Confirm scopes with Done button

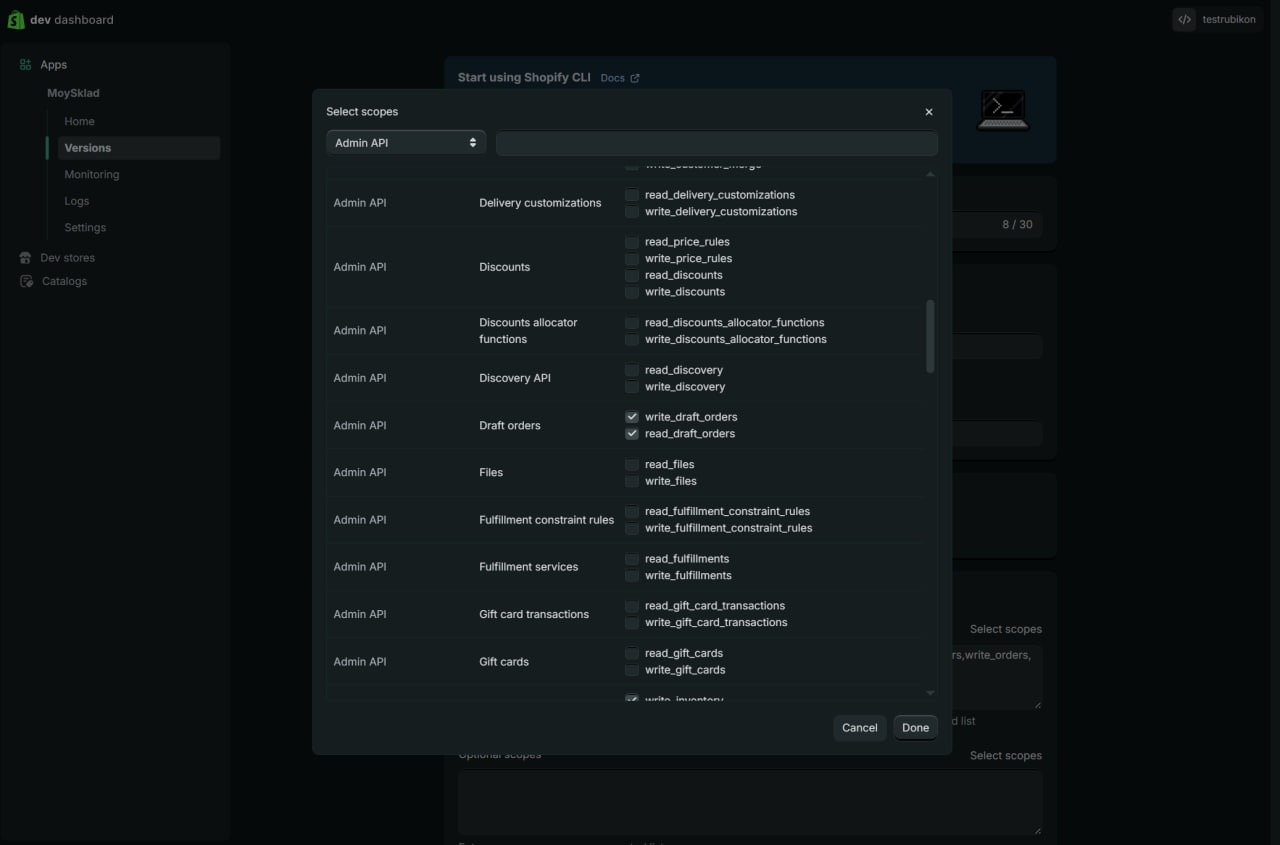(916, 728)
